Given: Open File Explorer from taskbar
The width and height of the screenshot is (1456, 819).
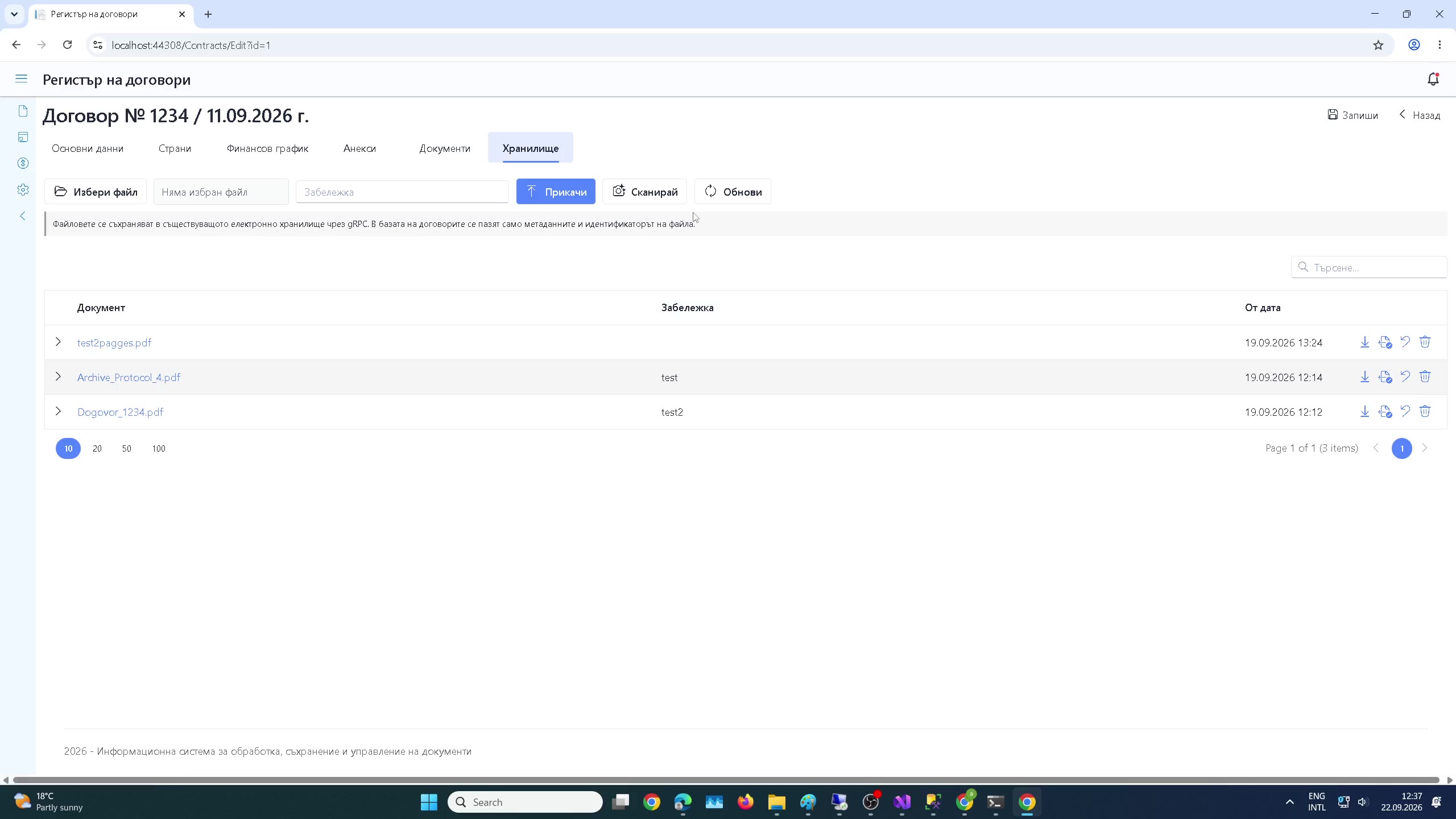Looking at the screenshot, I should point(776,802).
